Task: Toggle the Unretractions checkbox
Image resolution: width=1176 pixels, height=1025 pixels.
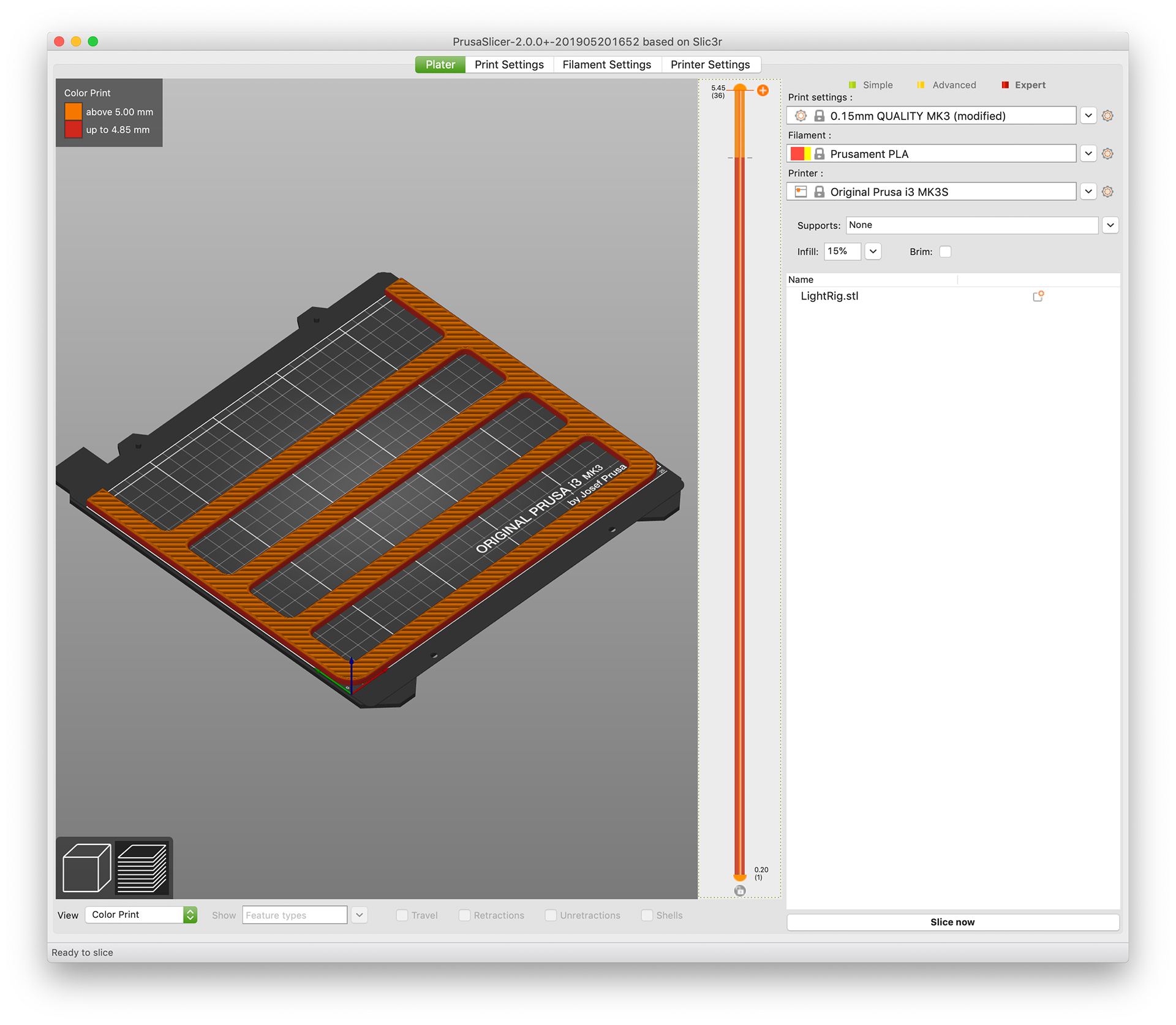Action: pyautogui.click(x=551, y=915)
